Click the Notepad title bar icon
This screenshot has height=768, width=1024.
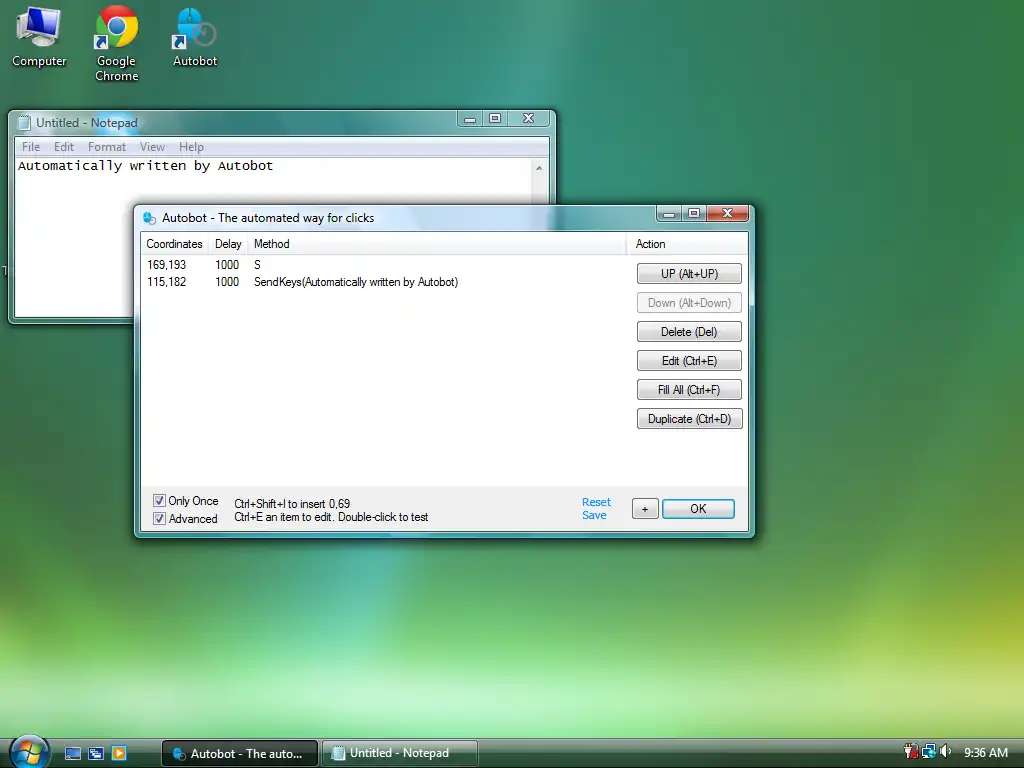tap(24, 123)
